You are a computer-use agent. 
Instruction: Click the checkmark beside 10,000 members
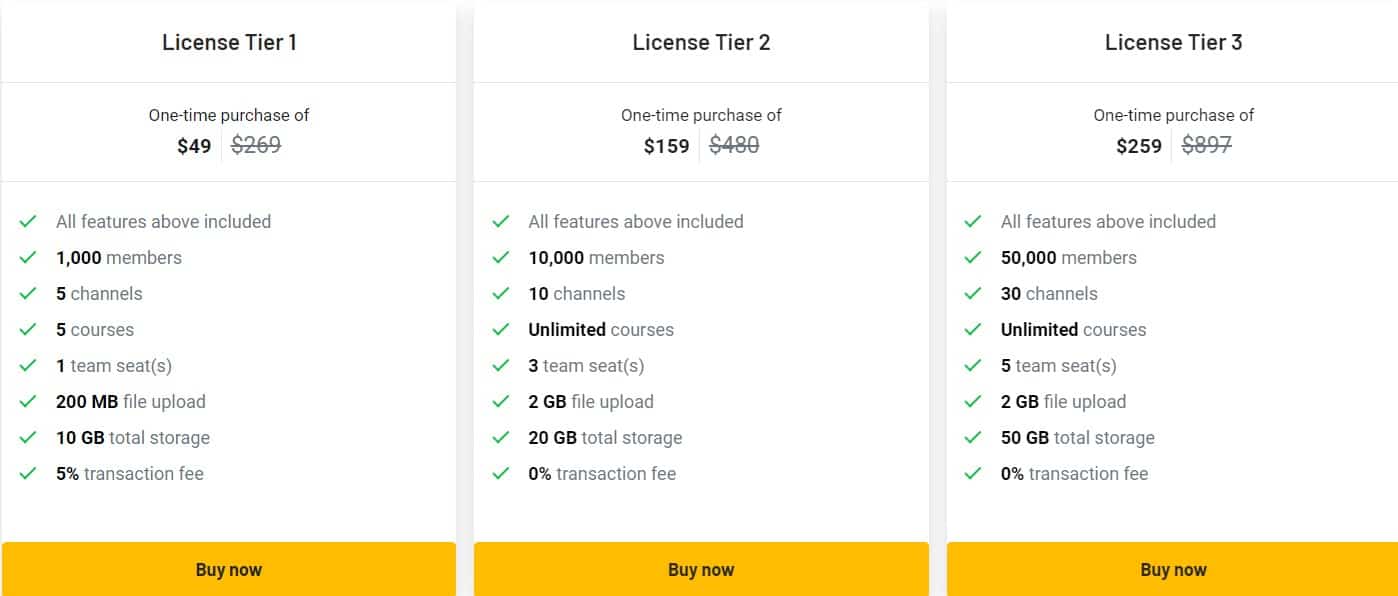(500, 257)
